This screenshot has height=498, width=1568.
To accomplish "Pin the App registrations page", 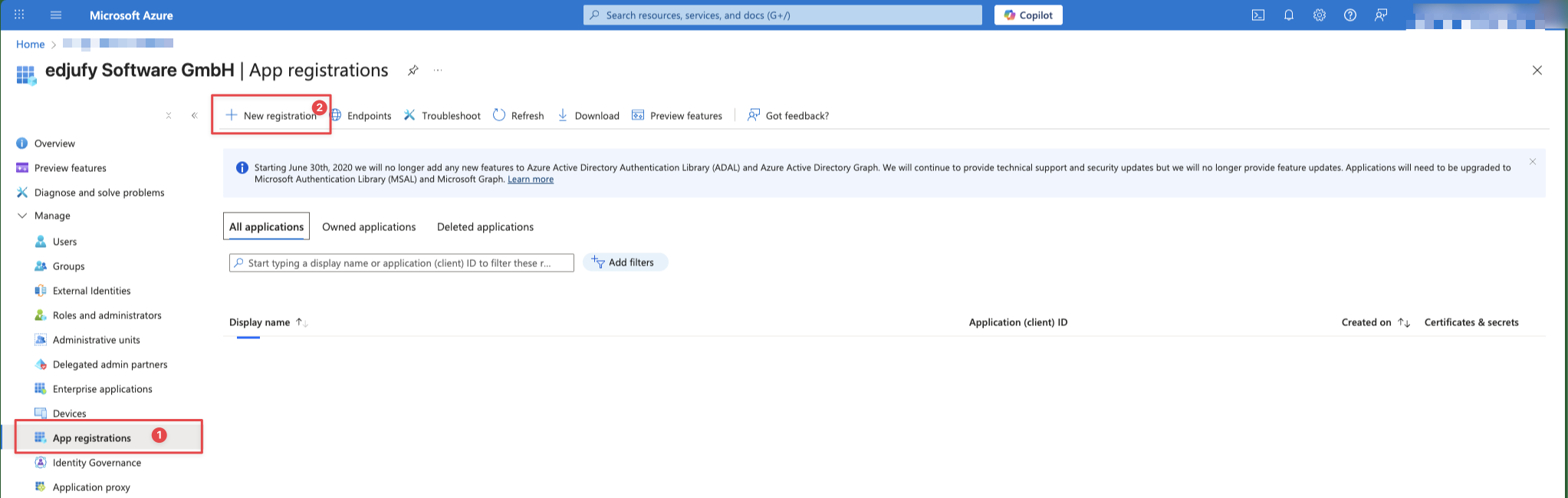I will (x=413, y=70).
